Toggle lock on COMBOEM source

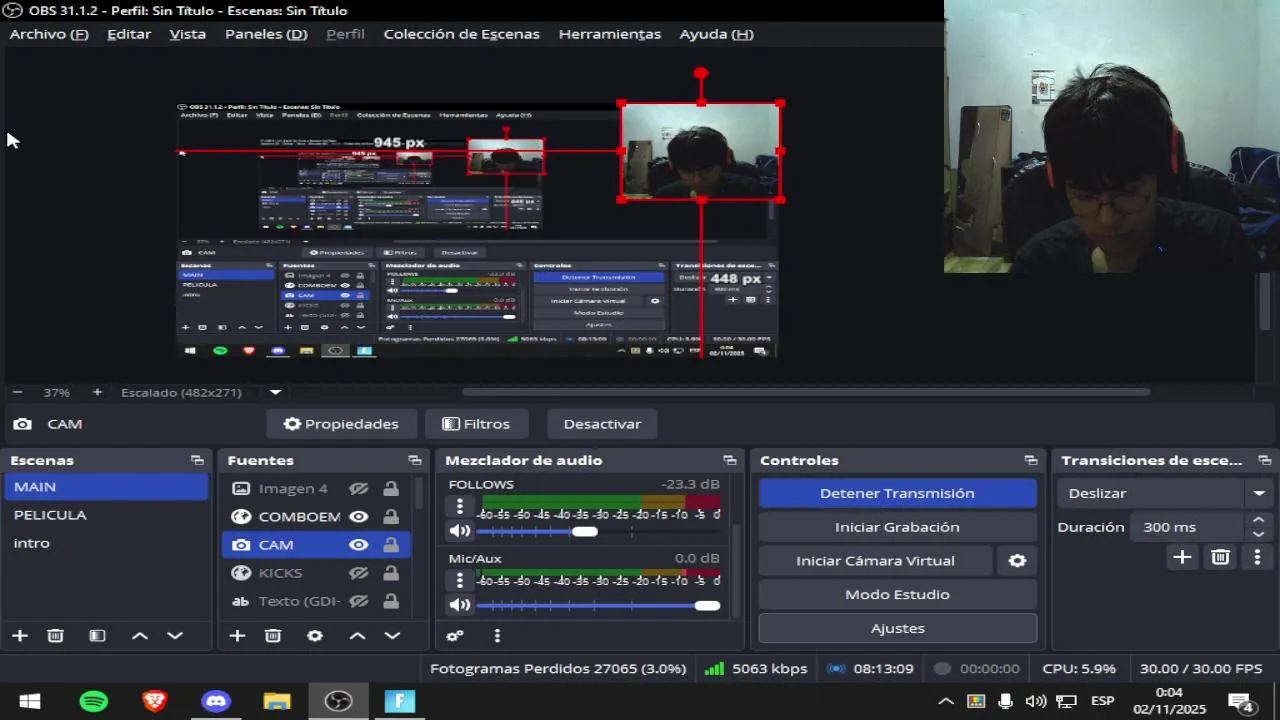(x=391, y=517)
